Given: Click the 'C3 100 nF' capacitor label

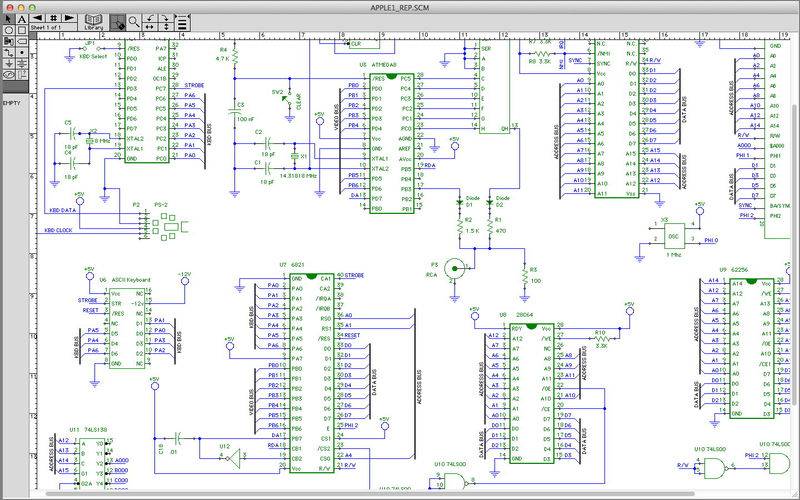Looking at the screenshot, I should click(244, 112).
